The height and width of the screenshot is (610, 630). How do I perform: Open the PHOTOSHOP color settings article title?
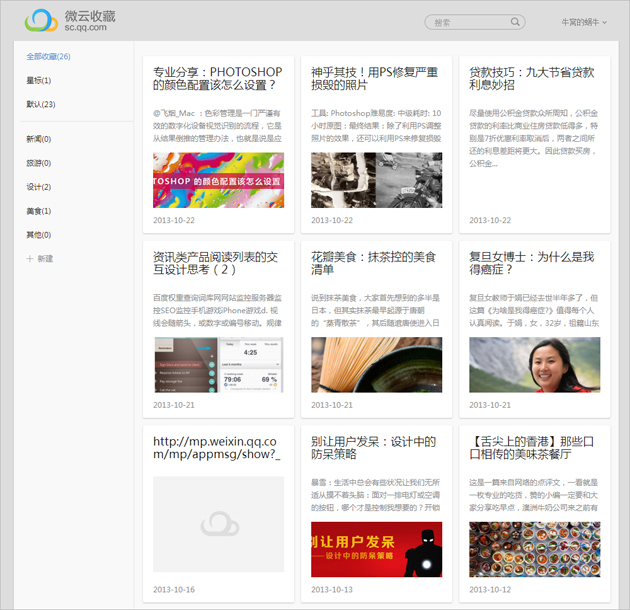tap(218, 79)
